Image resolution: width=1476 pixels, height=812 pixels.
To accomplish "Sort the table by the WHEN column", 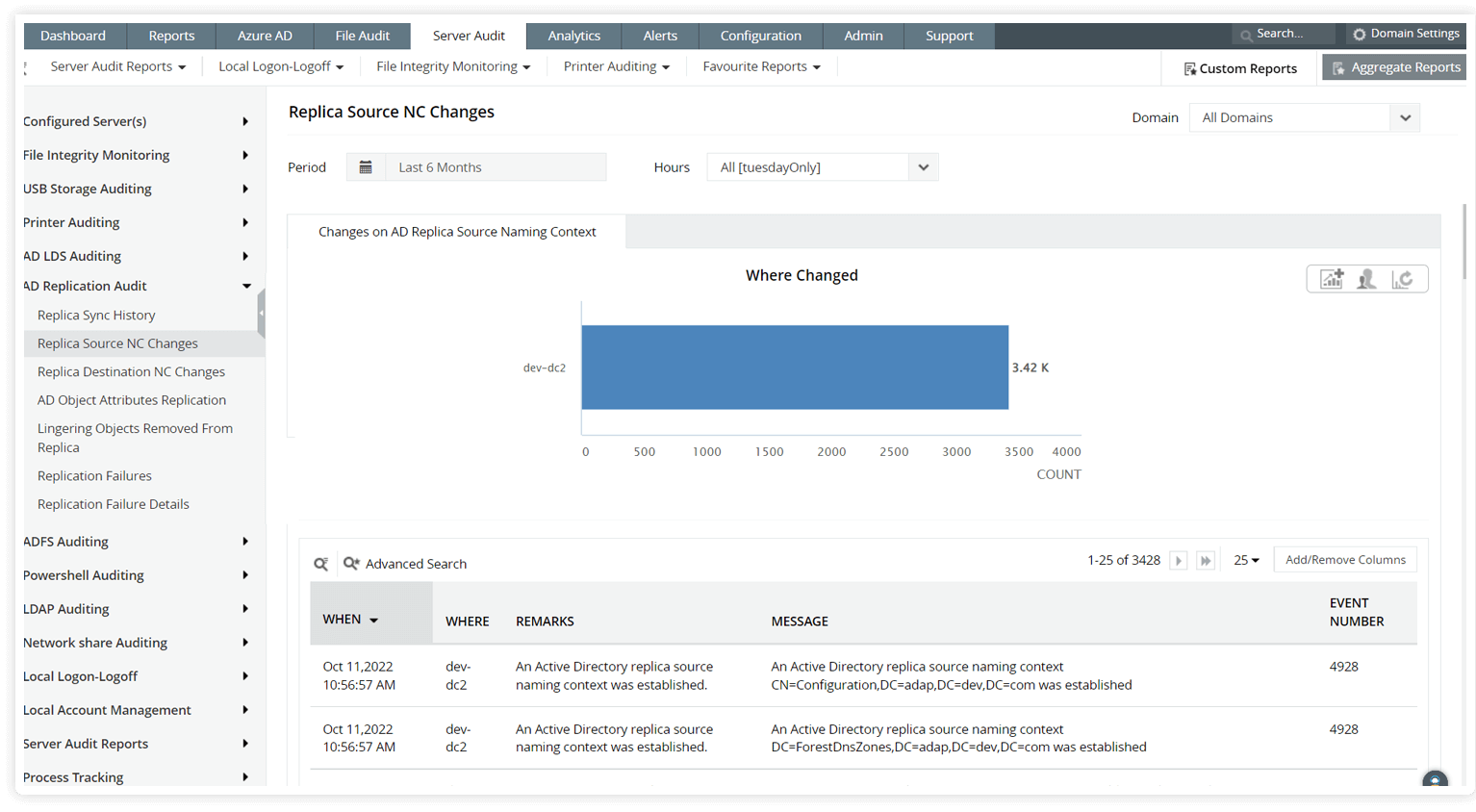I will (350, 620).
